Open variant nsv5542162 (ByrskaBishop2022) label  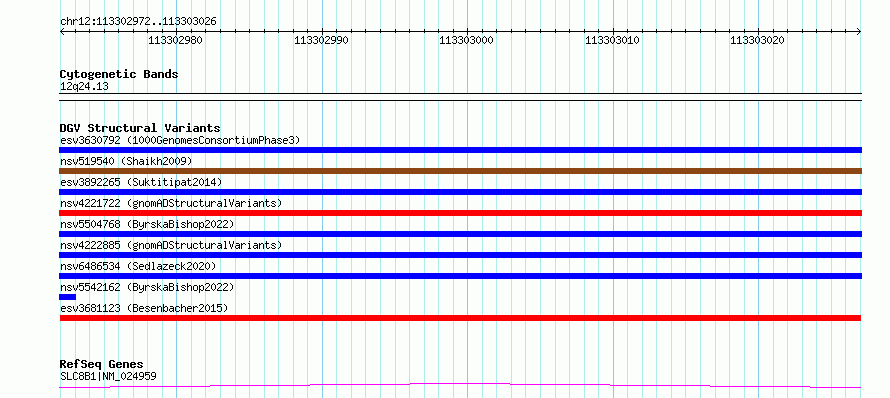pyautogui.click(x=147, y=287)
